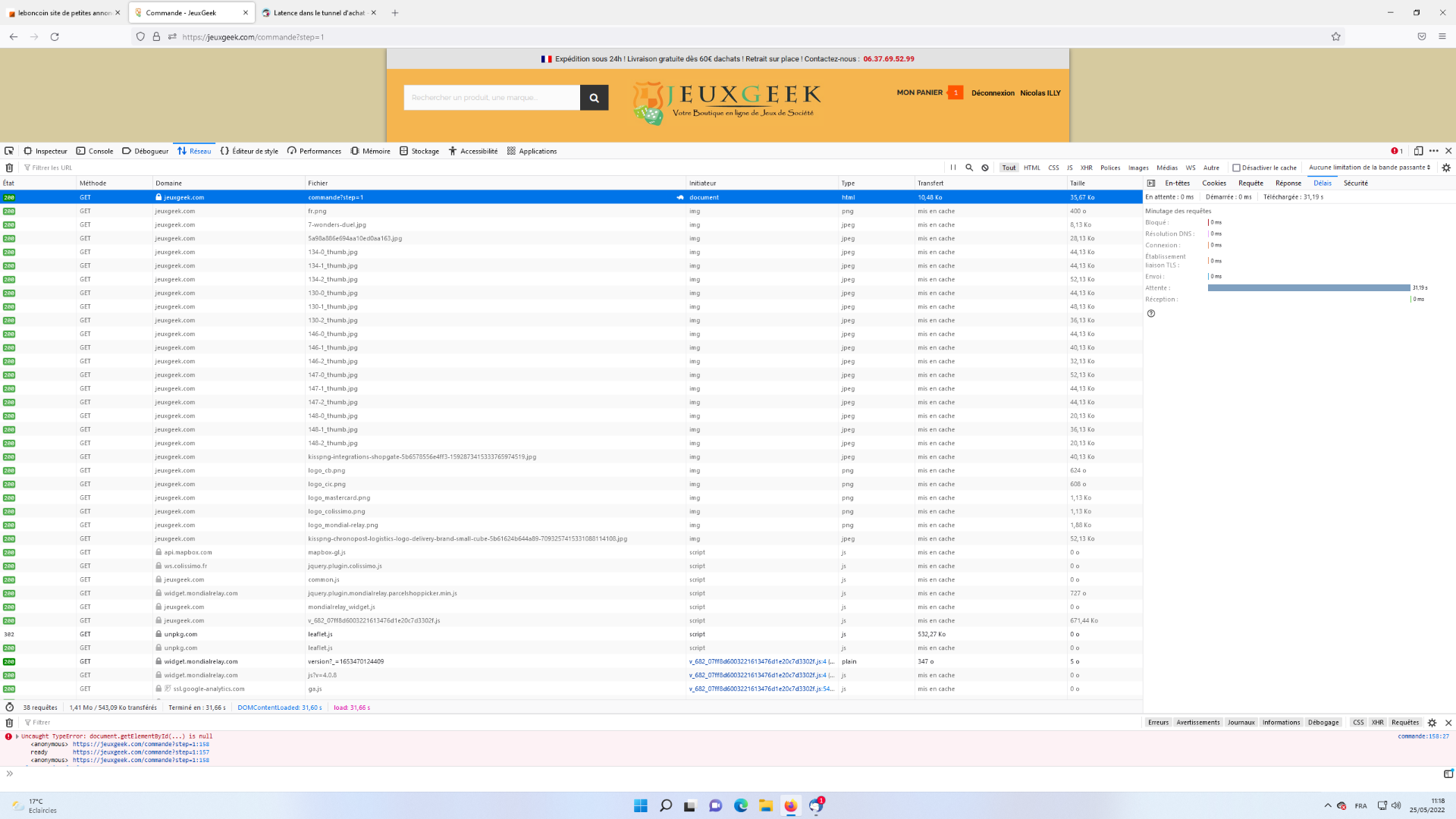Filter network requests by Images

tap(1138, 168)
